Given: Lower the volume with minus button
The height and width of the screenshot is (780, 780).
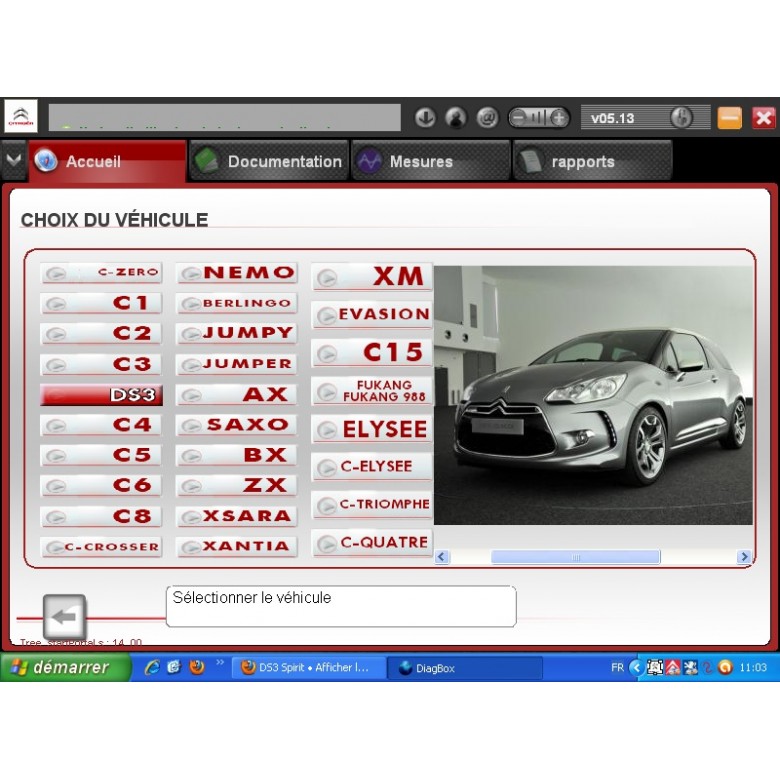Looking at the screenshot, I should 519,118.
